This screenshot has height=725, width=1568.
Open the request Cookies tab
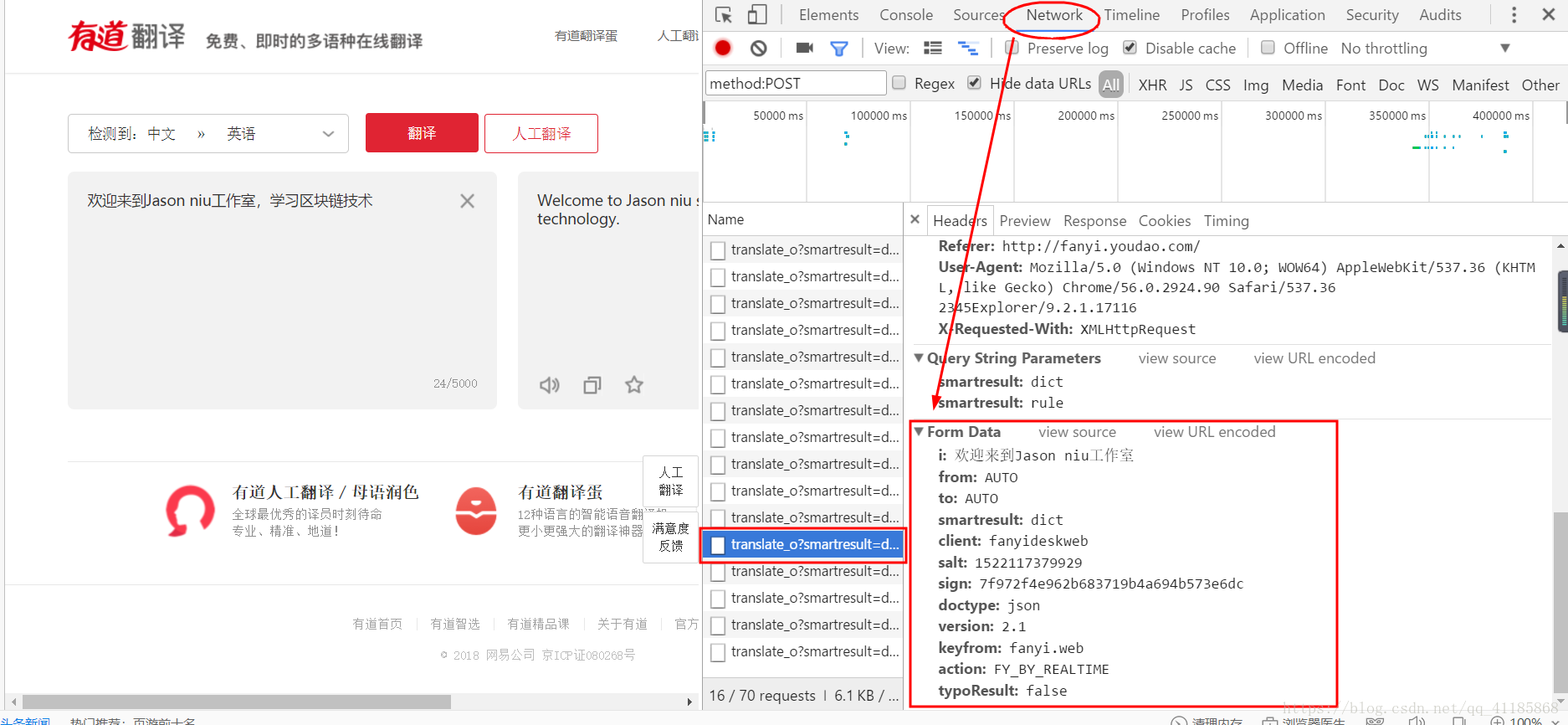pyautogui.click(x=1164, y=221)
